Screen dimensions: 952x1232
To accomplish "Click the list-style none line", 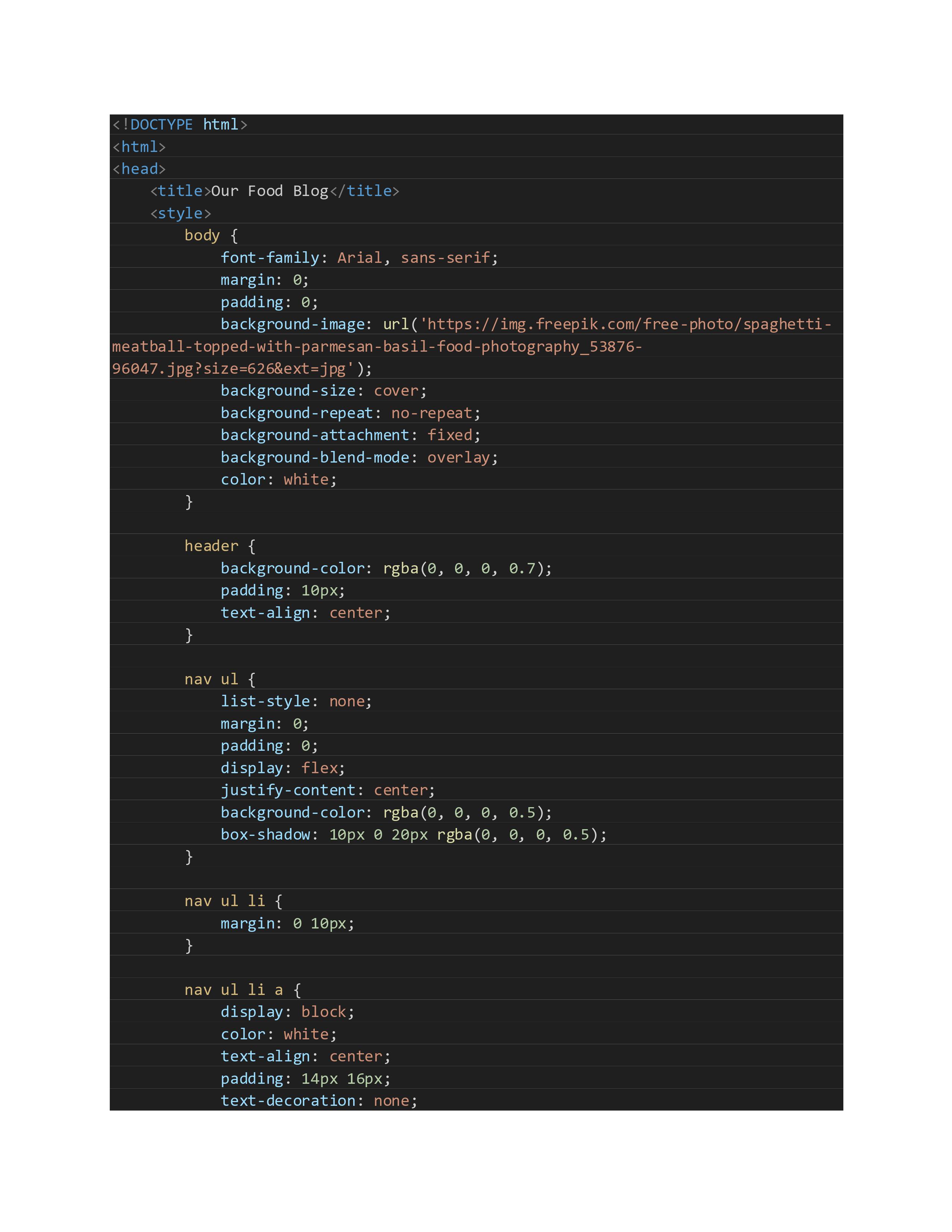I will pos(296,702).
